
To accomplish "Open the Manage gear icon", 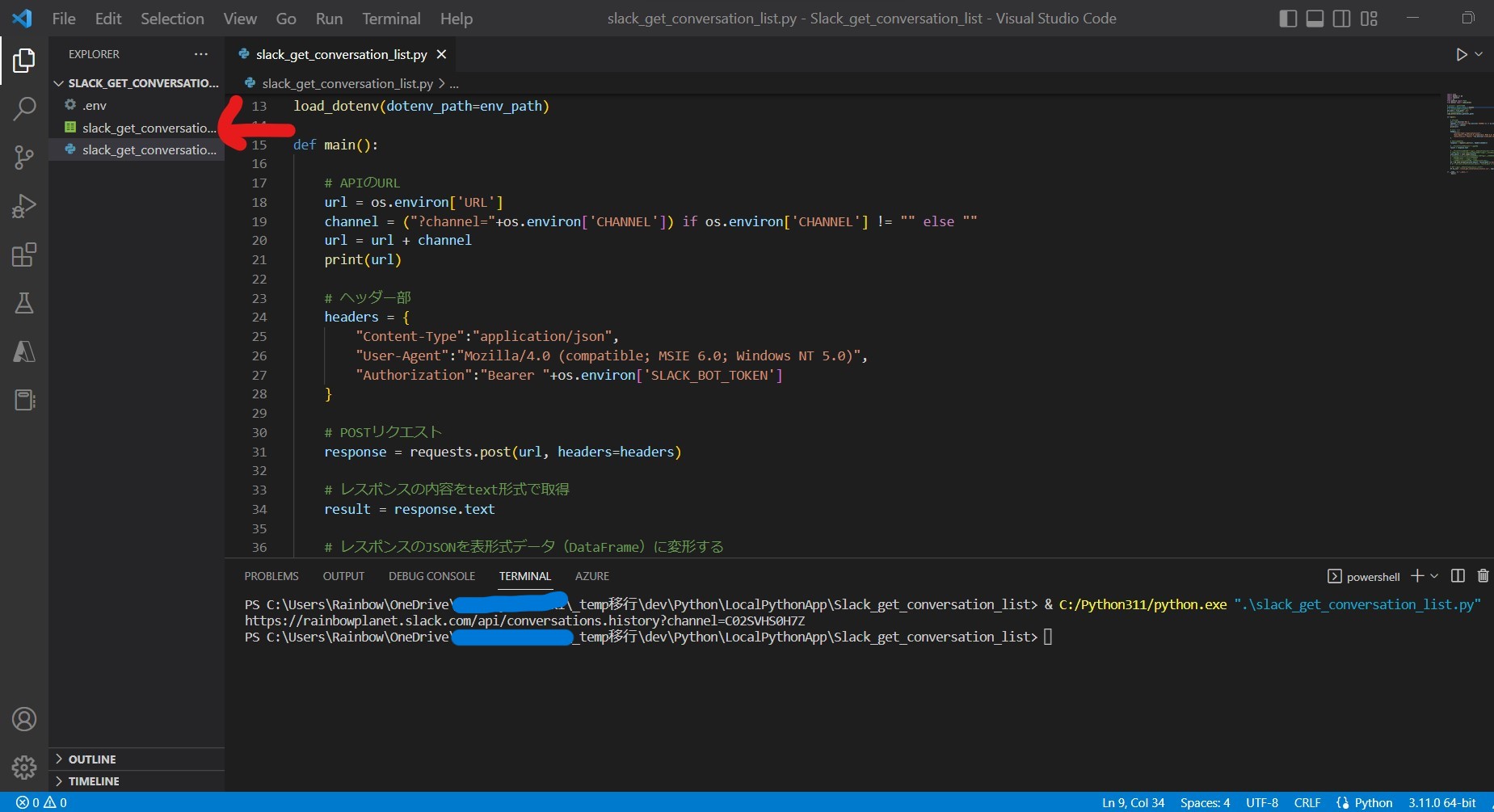I will pos(24,767).
